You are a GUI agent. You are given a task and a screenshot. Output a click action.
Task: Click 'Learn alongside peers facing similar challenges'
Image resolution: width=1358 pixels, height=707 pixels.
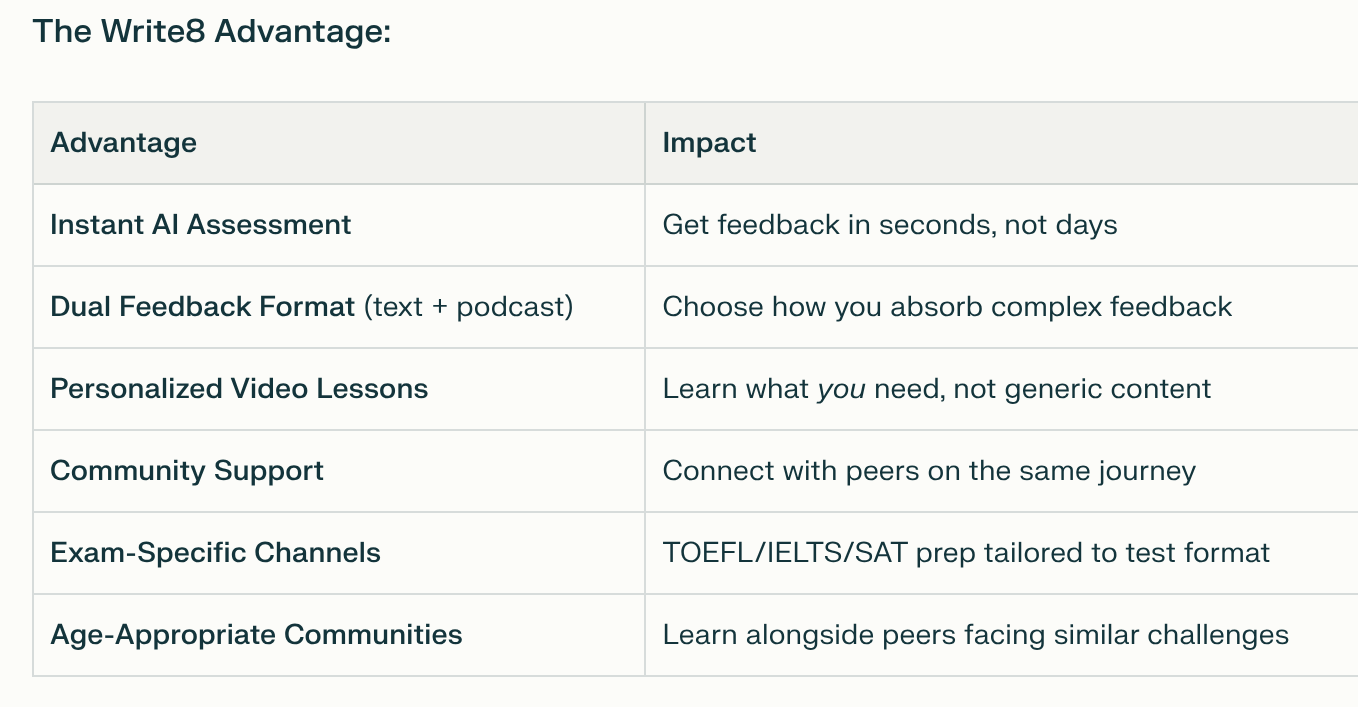(x=975, y=634)
